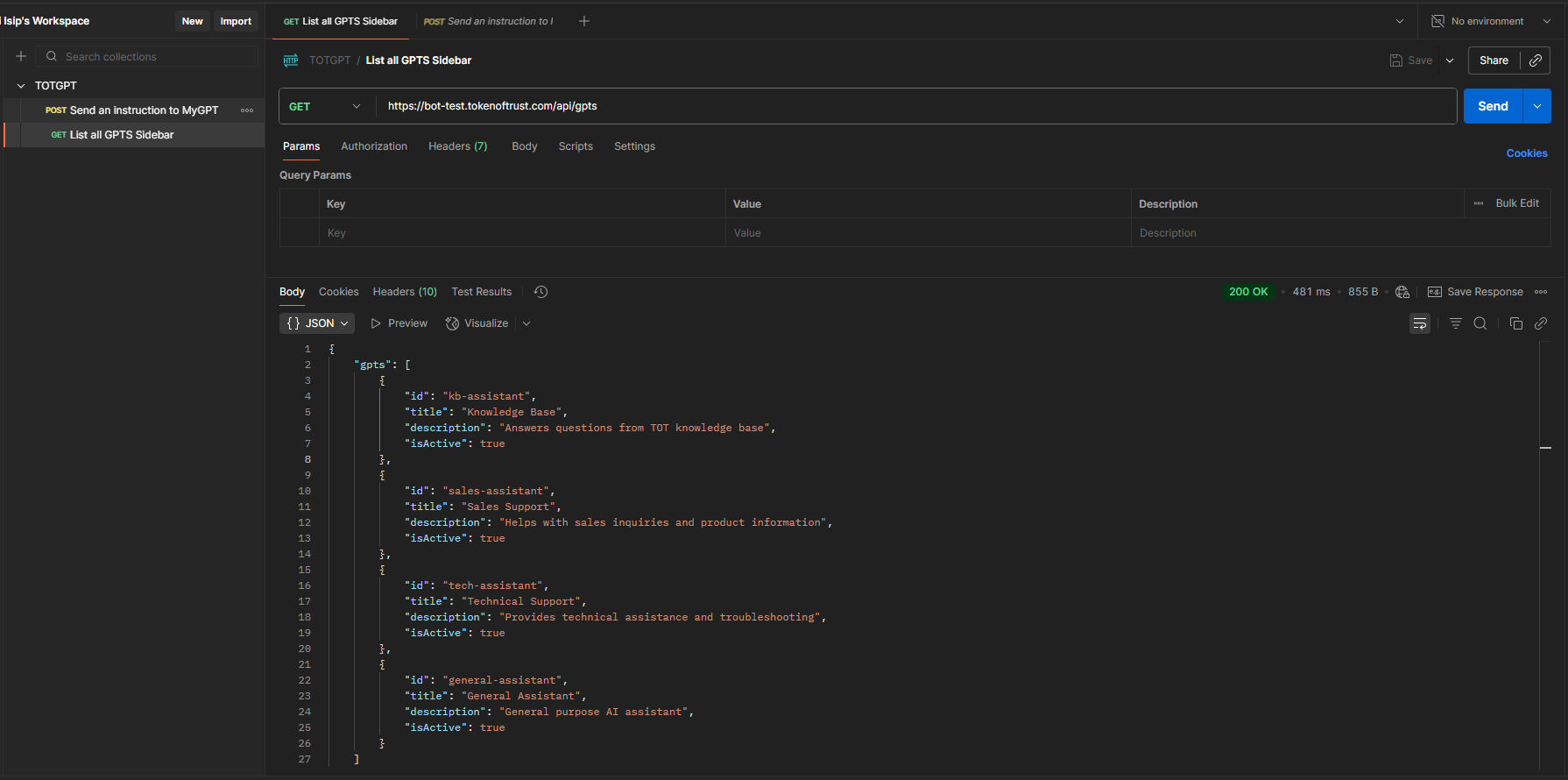Image resolution: width=1568 pixels, height=780 pixels.
Task: Switch to the Authorization tab
Action: [x=374, y=146]
